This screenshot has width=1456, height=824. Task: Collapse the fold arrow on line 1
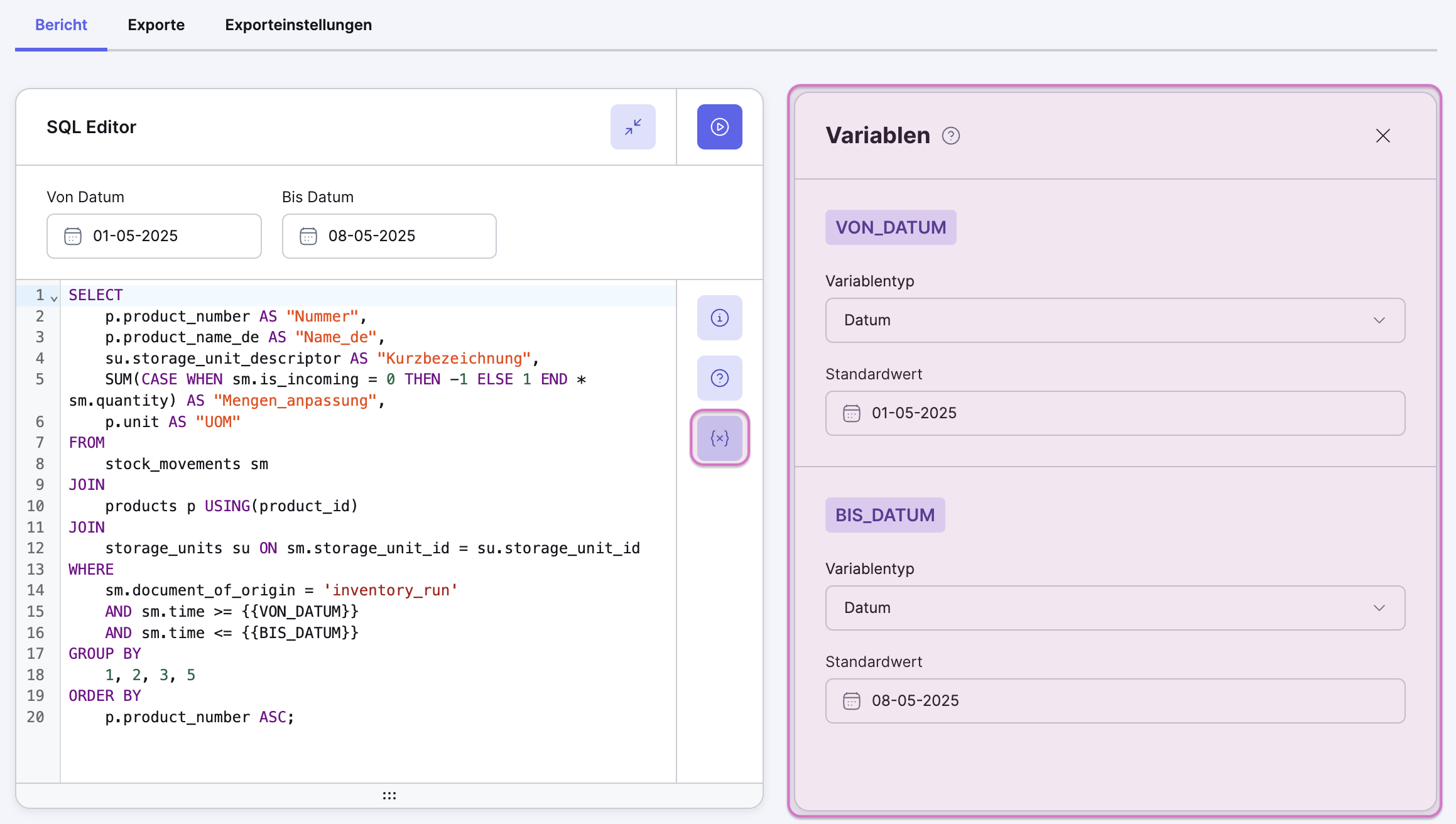(x=55, y=298)
